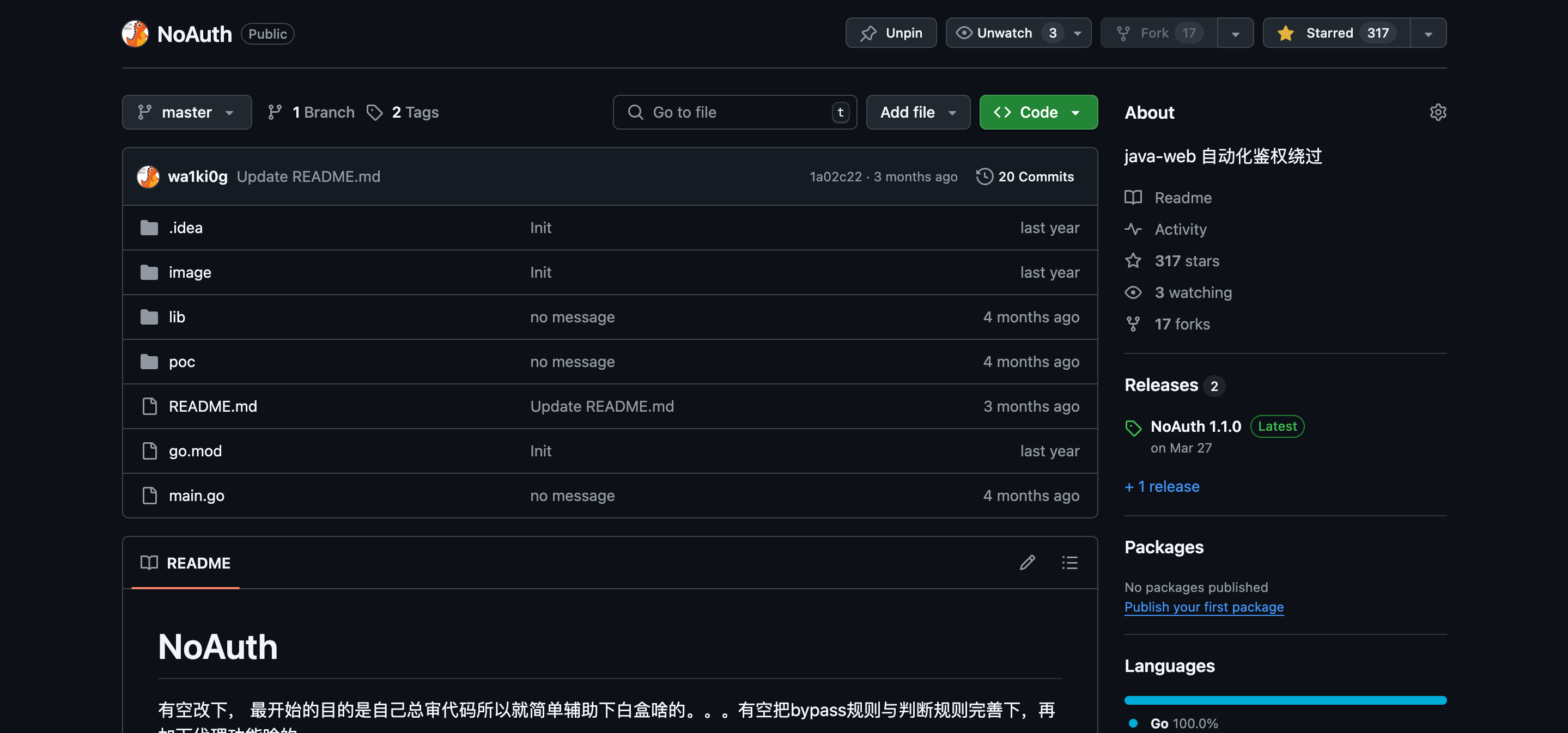This screenshot has height=733, width=1568.
Task: Open the main.go file
Action: coord(196,496)
